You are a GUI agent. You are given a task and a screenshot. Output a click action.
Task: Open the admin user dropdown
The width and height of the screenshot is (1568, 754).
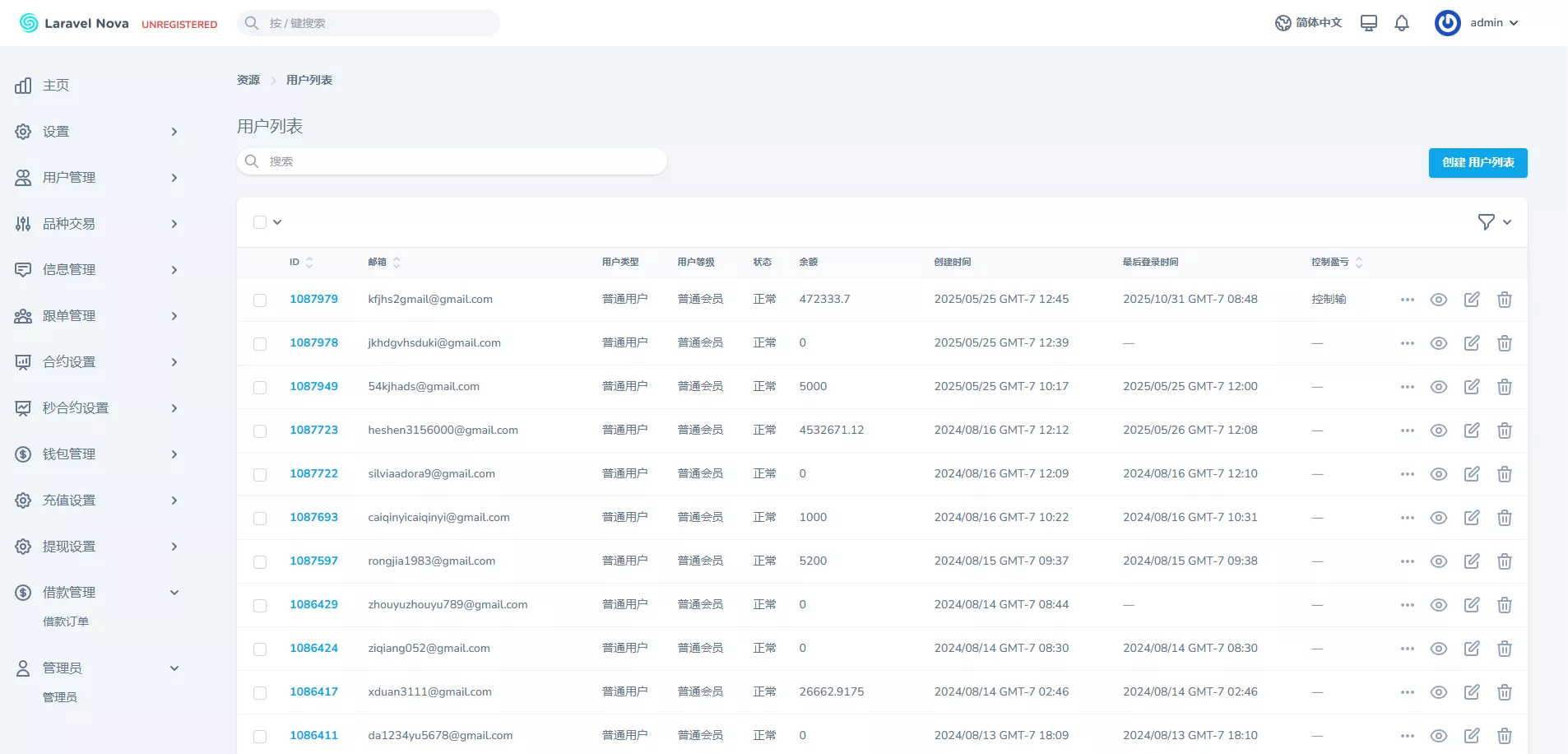1478,23
